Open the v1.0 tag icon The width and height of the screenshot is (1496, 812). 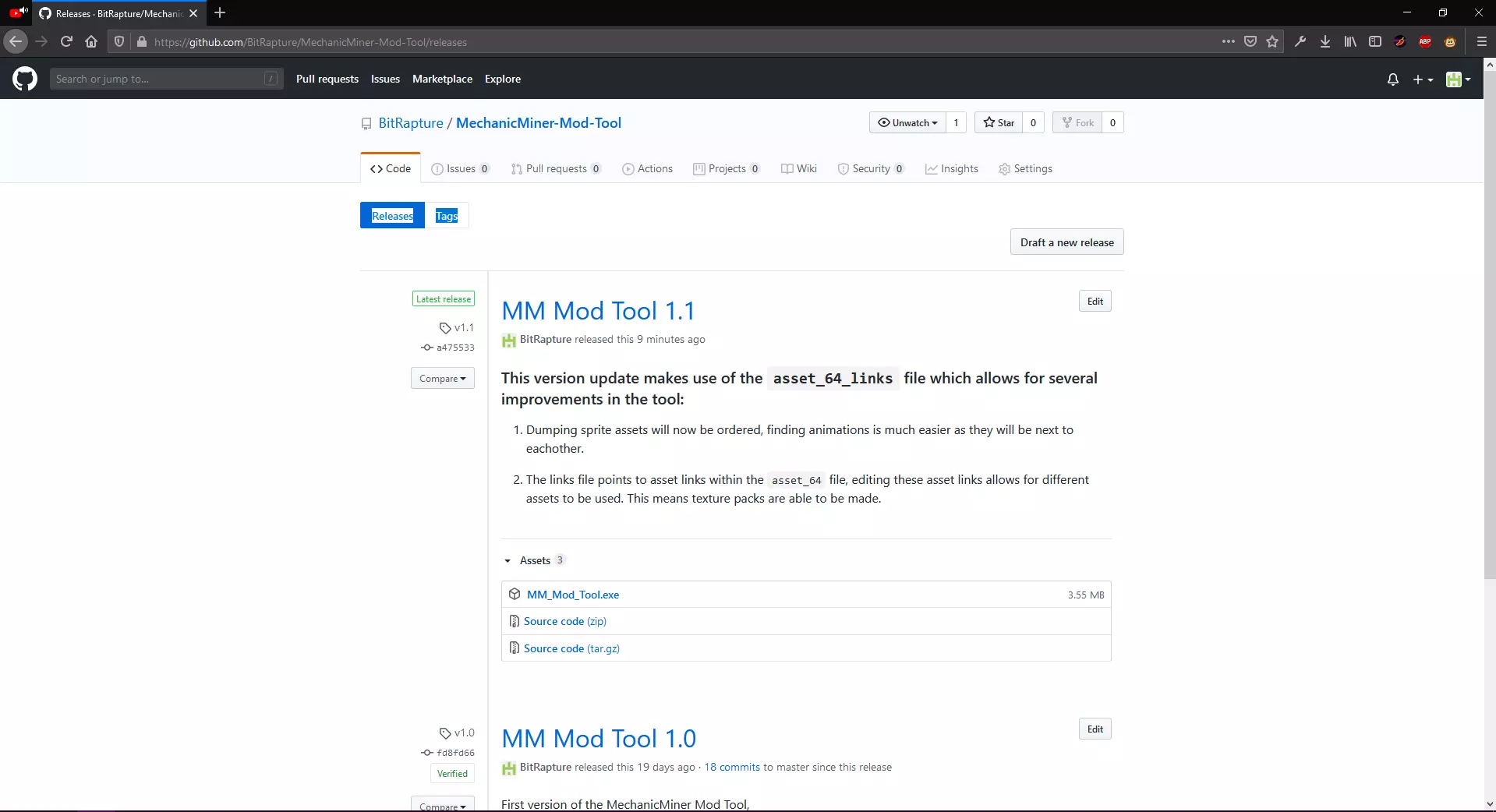445,733
